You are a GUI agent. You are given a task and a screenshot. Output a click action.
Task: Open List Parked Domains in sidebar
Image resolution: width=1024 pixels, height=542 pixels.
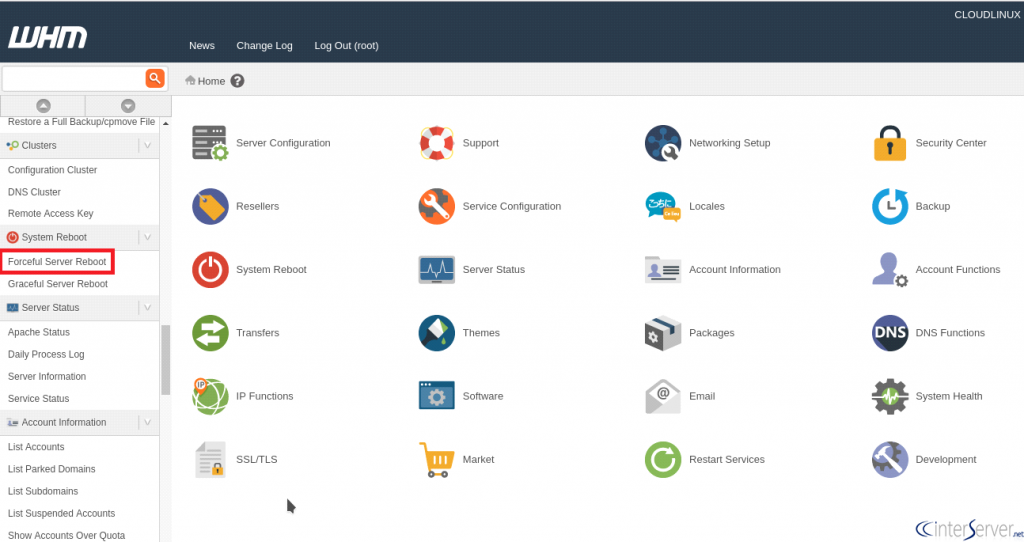point(52,470)
